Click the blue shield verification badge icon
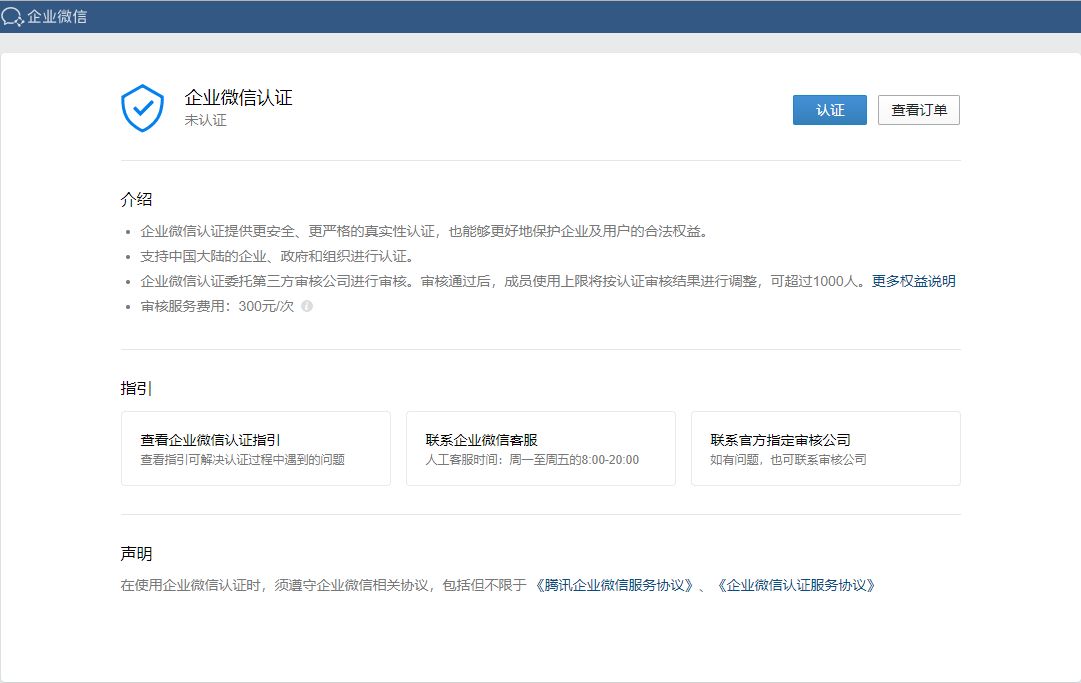 tap(142, 105)
